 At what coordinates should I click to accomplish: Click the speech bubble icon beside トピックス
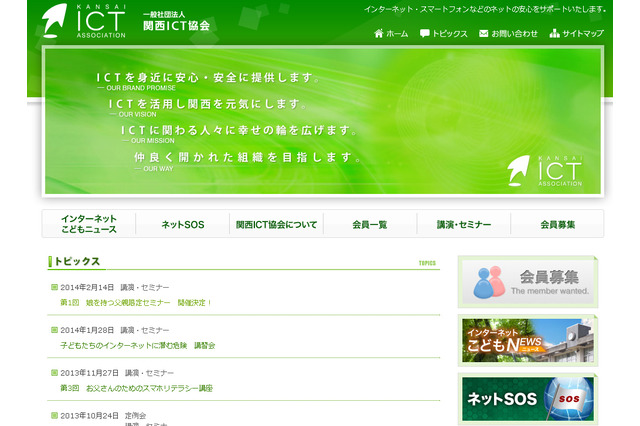point(424,33)
